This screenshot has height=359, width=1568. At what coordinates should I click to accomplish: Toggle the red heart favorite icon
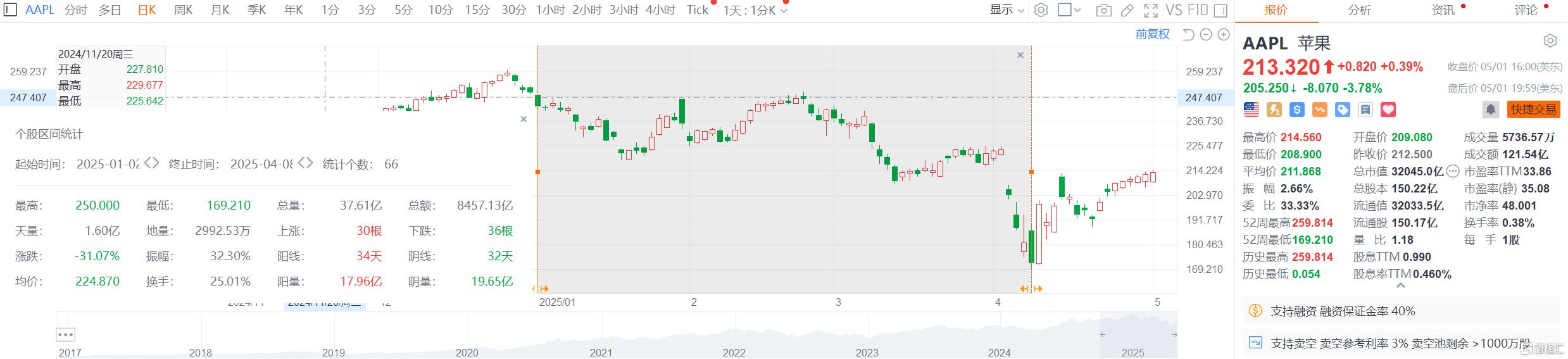pyautogui.click(x=1388, y=110)
